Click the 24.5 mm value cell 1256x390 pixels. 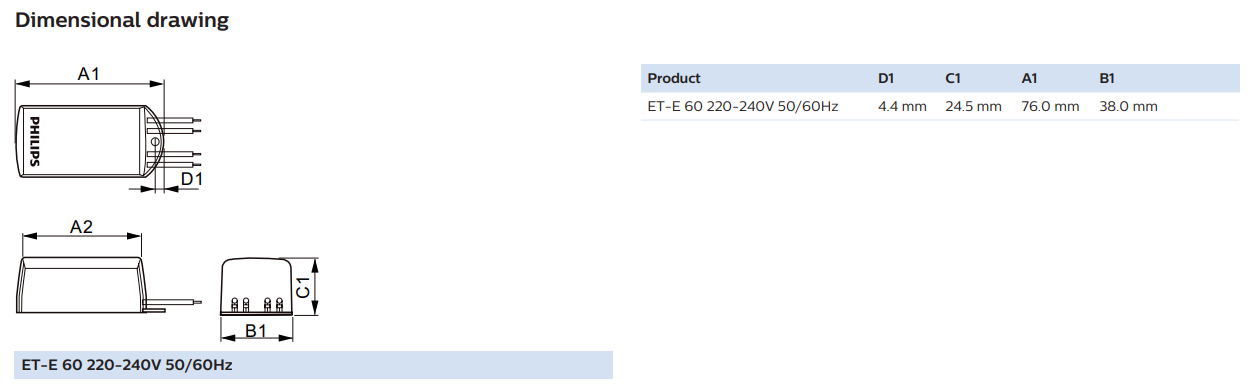click(973, 106)
